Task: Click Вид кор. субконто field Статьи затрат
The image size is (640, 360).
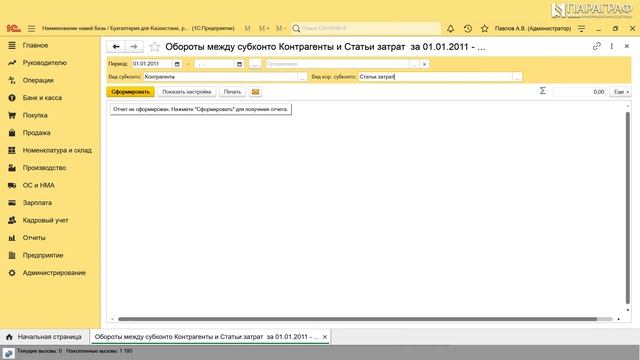Action: [x=435, y=77]
